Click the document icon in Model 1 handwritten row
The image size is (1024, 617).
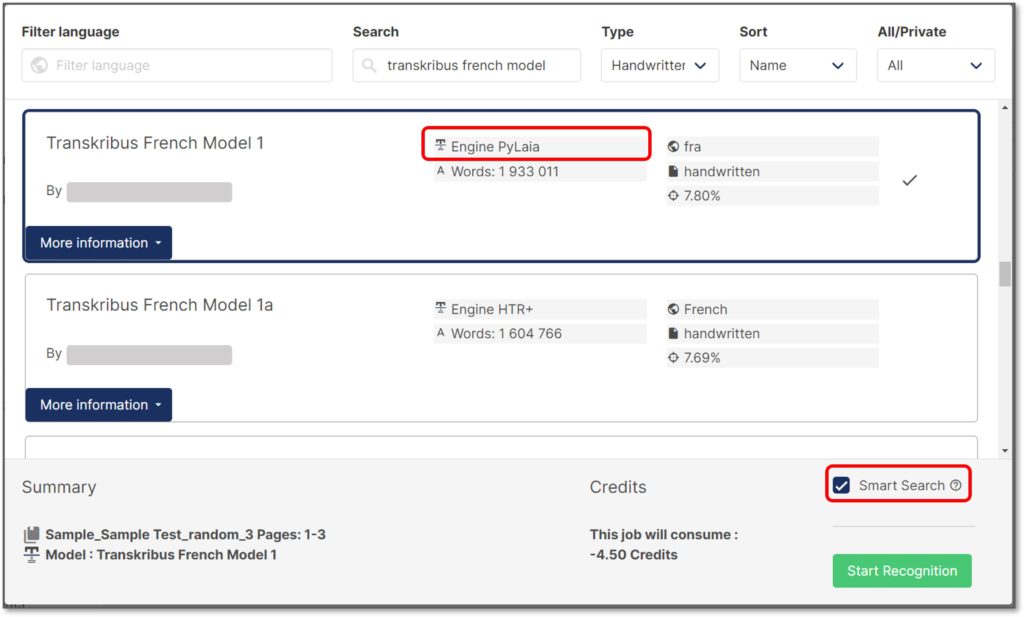(673, 171)
